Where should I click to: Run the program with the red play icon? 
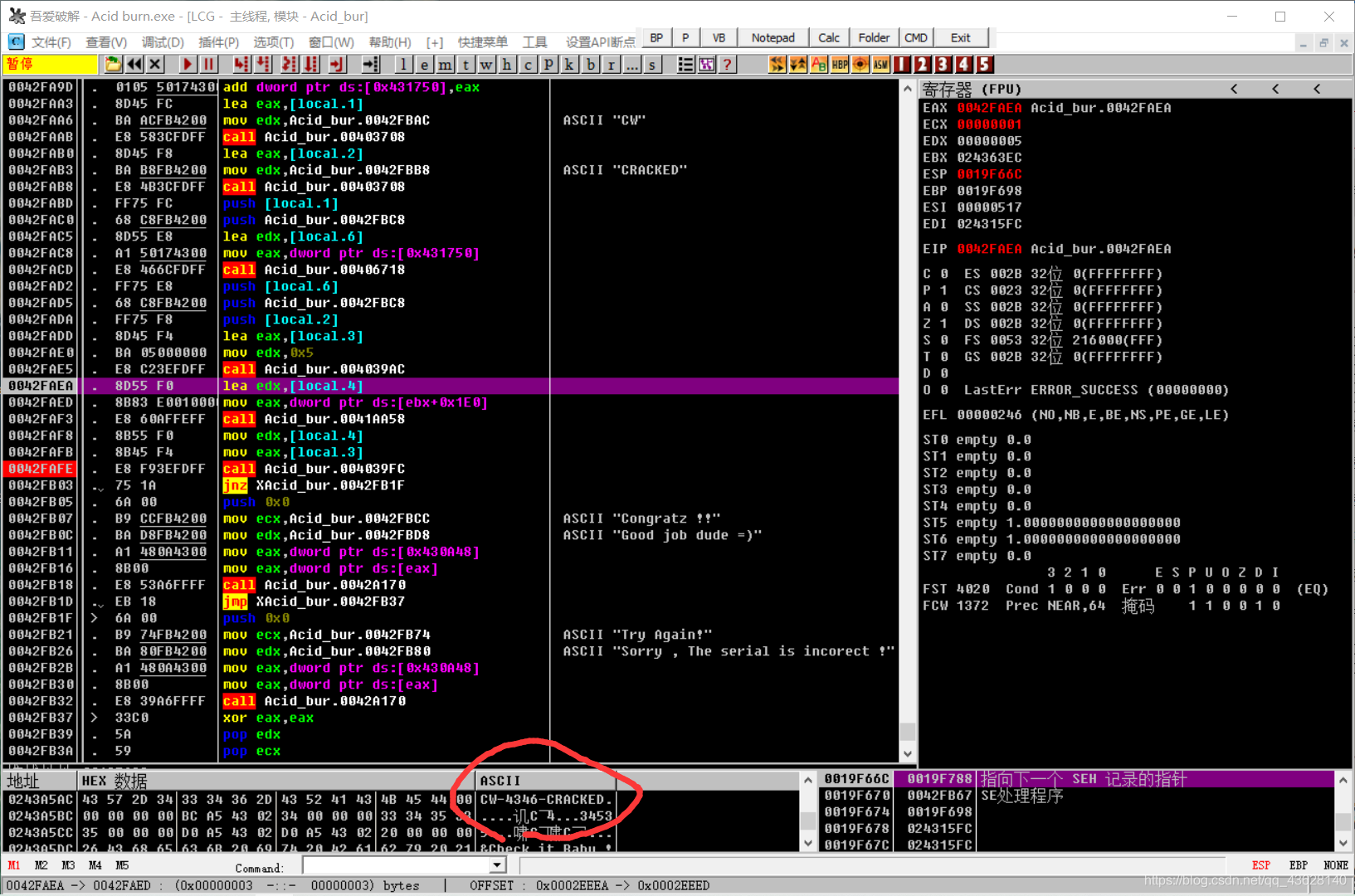188,64
